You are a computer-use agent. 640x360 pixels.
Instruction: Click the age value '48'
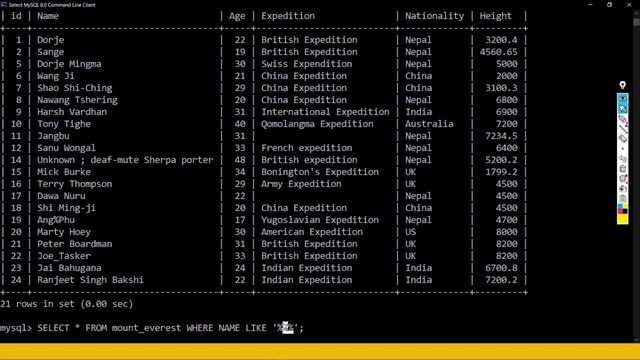tap(240, 160)
